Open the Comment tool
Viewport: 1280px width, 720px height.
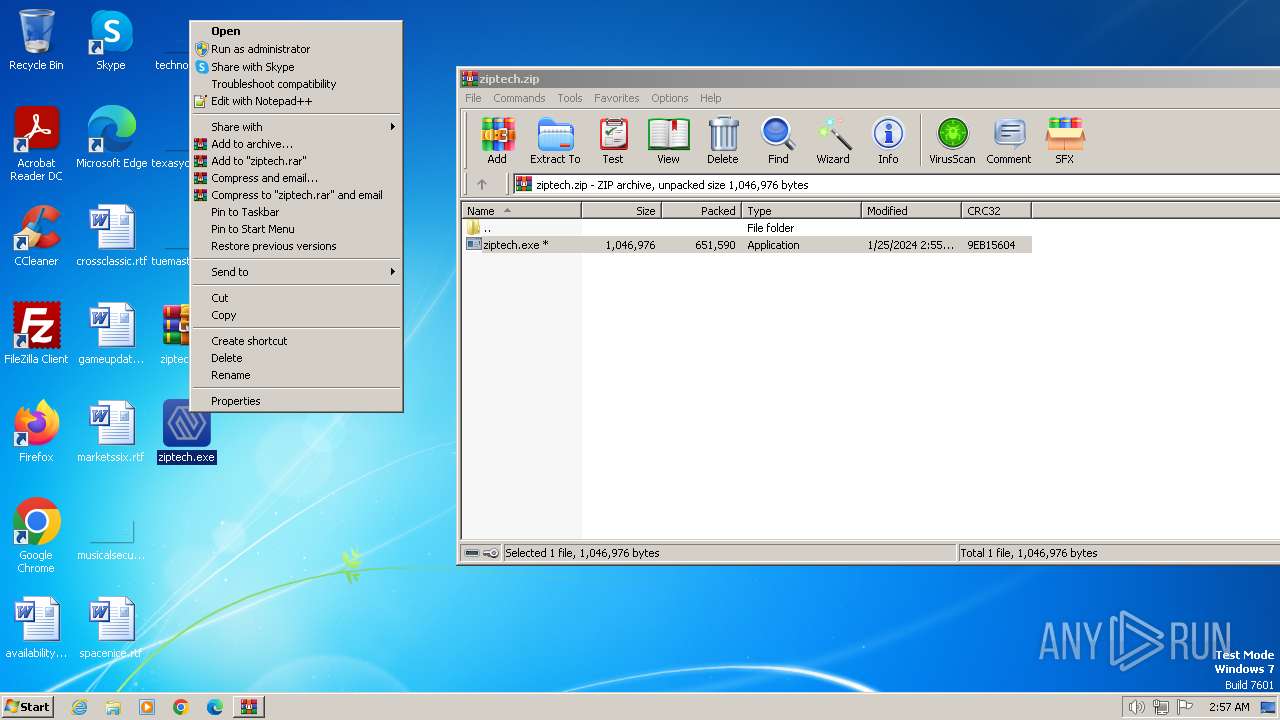coord(1009,141)
